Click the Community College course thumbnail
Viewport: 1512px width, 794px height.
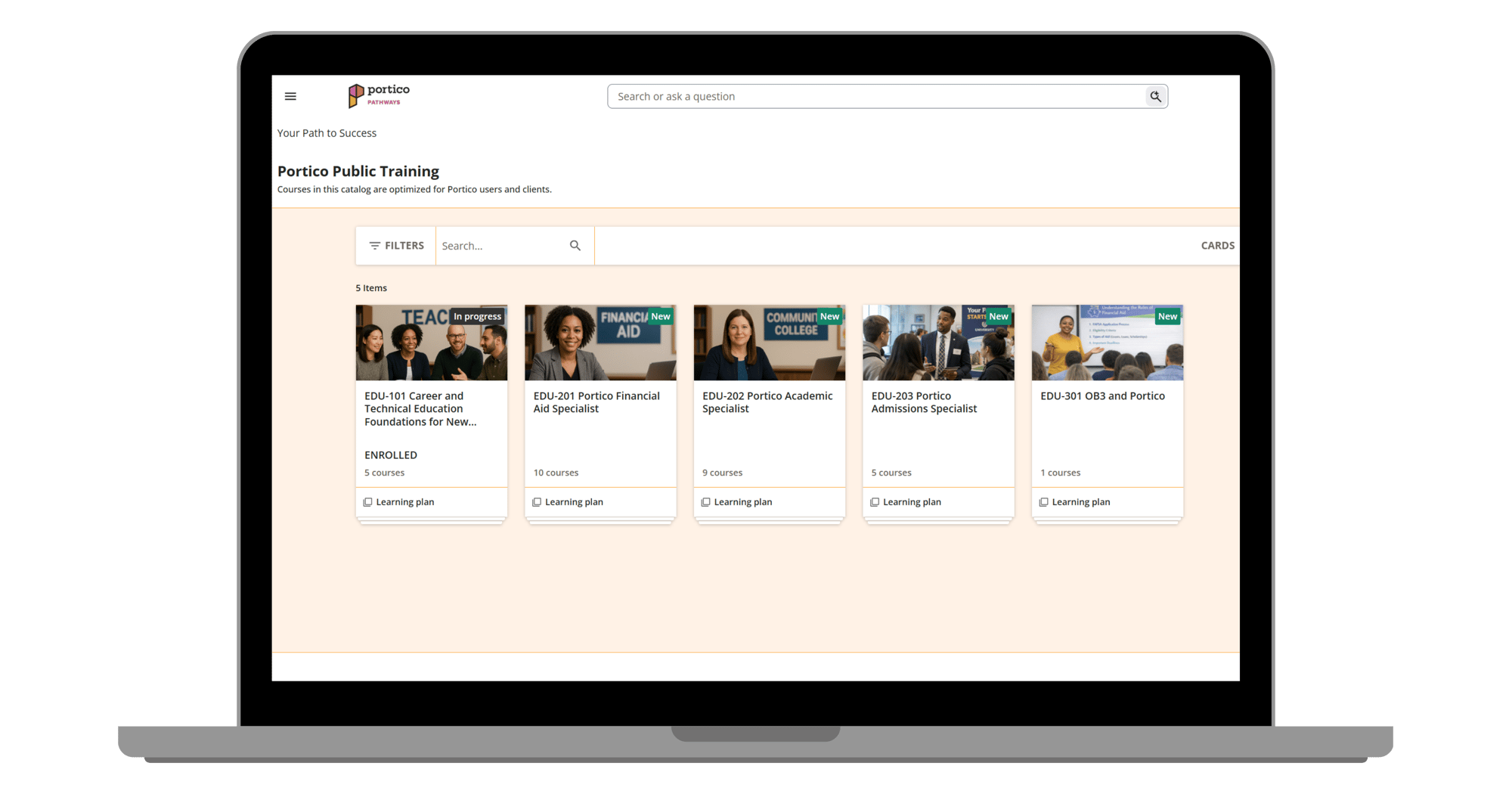click(770, 343)
